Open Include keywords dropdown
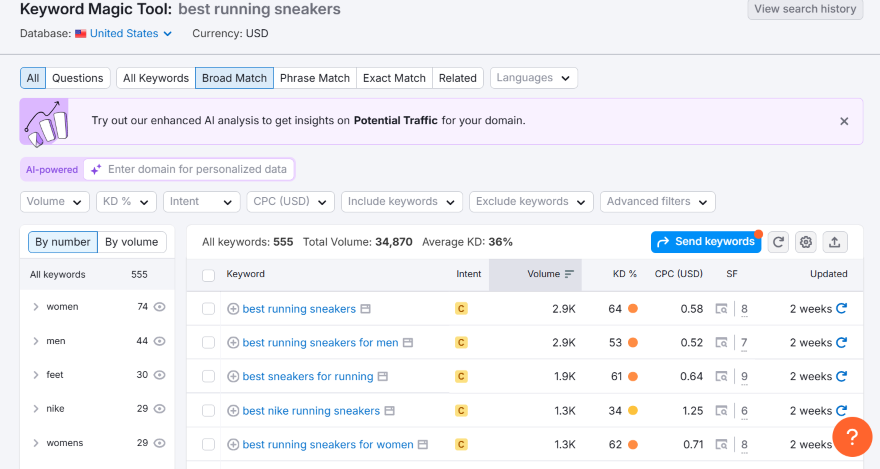Screen dimensions: 880x469 coord(402,202)
